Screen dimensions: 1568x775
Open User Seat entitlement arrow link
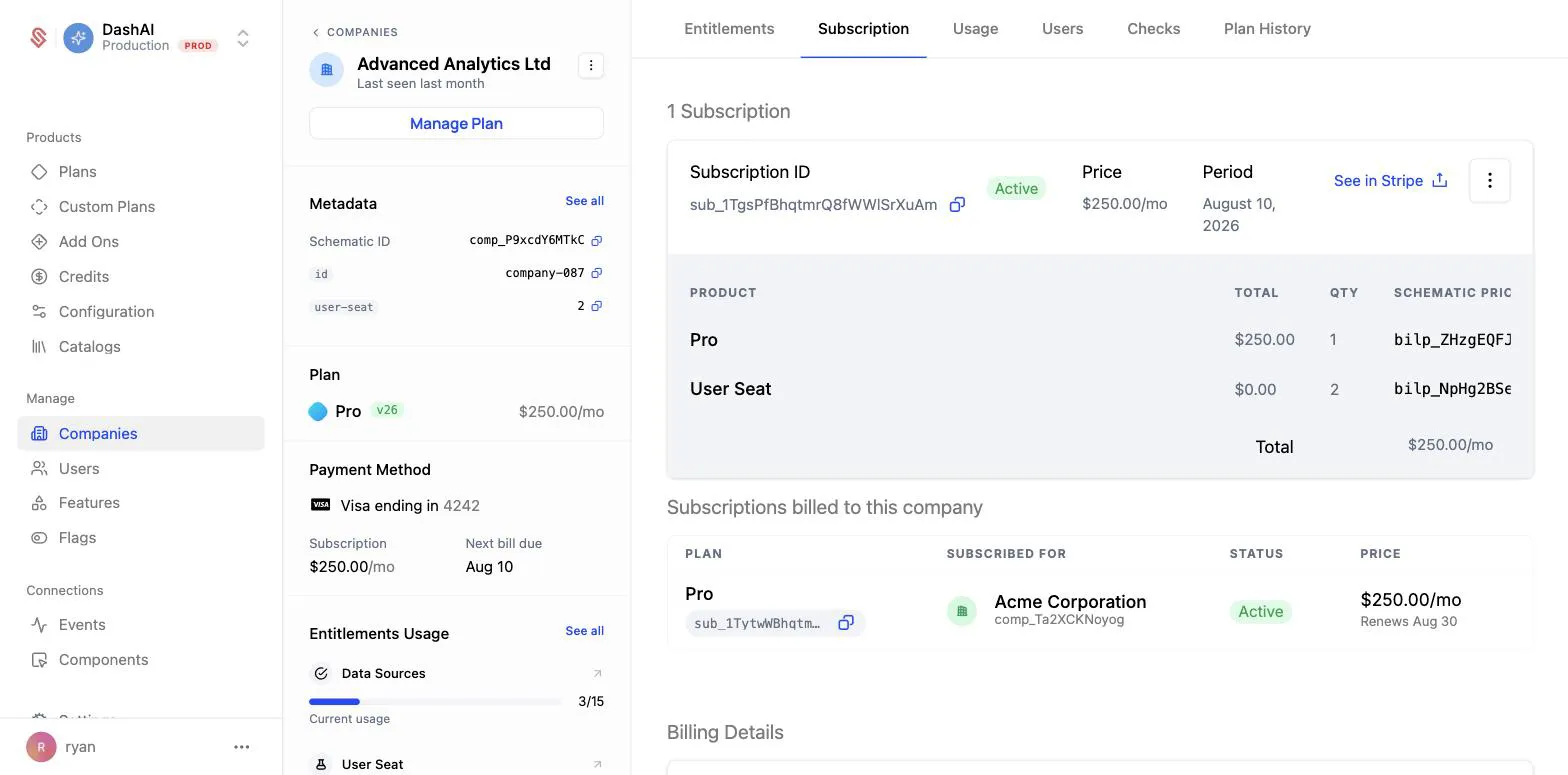[598, 765]
